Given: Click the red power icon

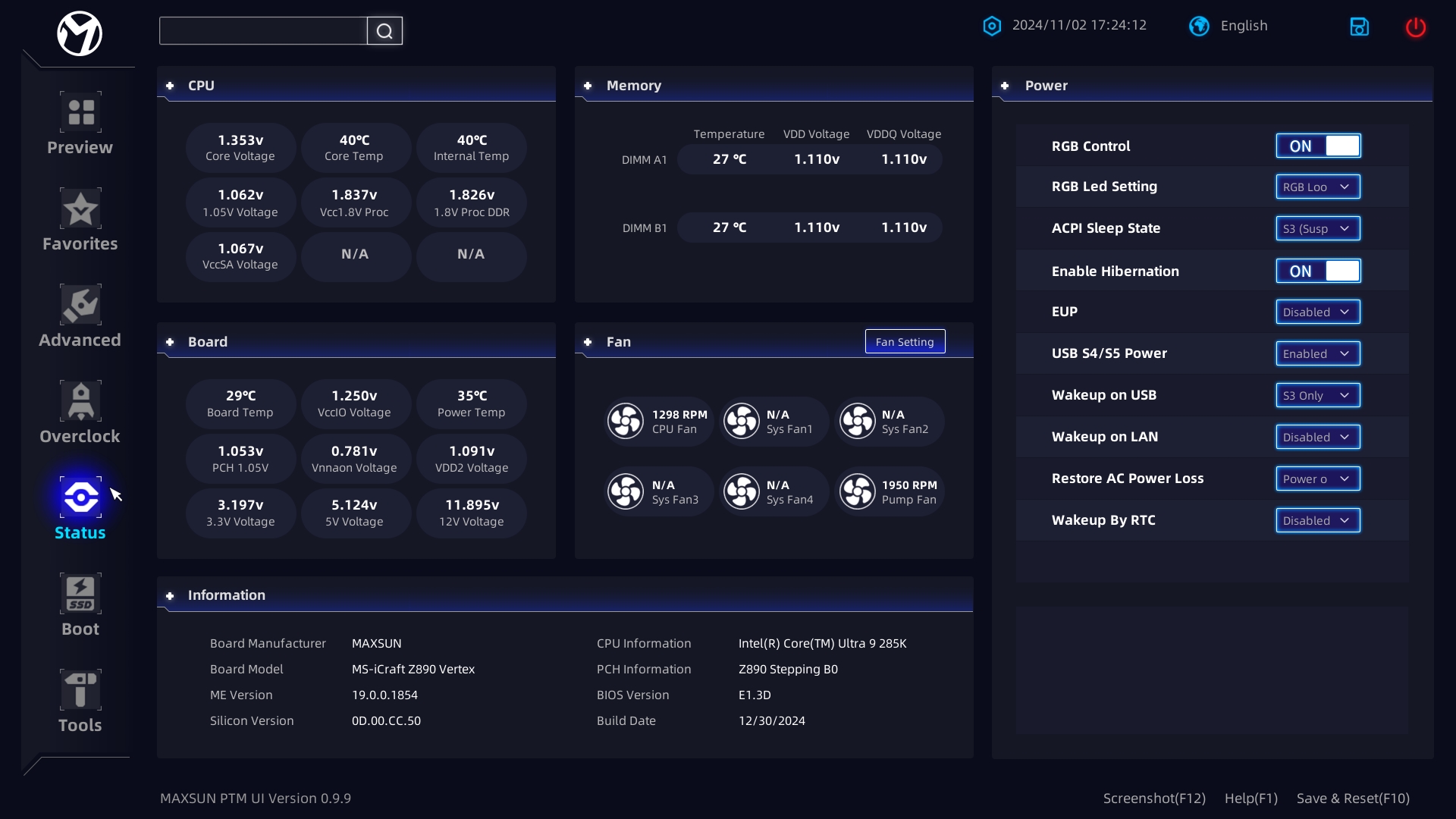Looking at the screenshot, I should tap(1416, 27).
